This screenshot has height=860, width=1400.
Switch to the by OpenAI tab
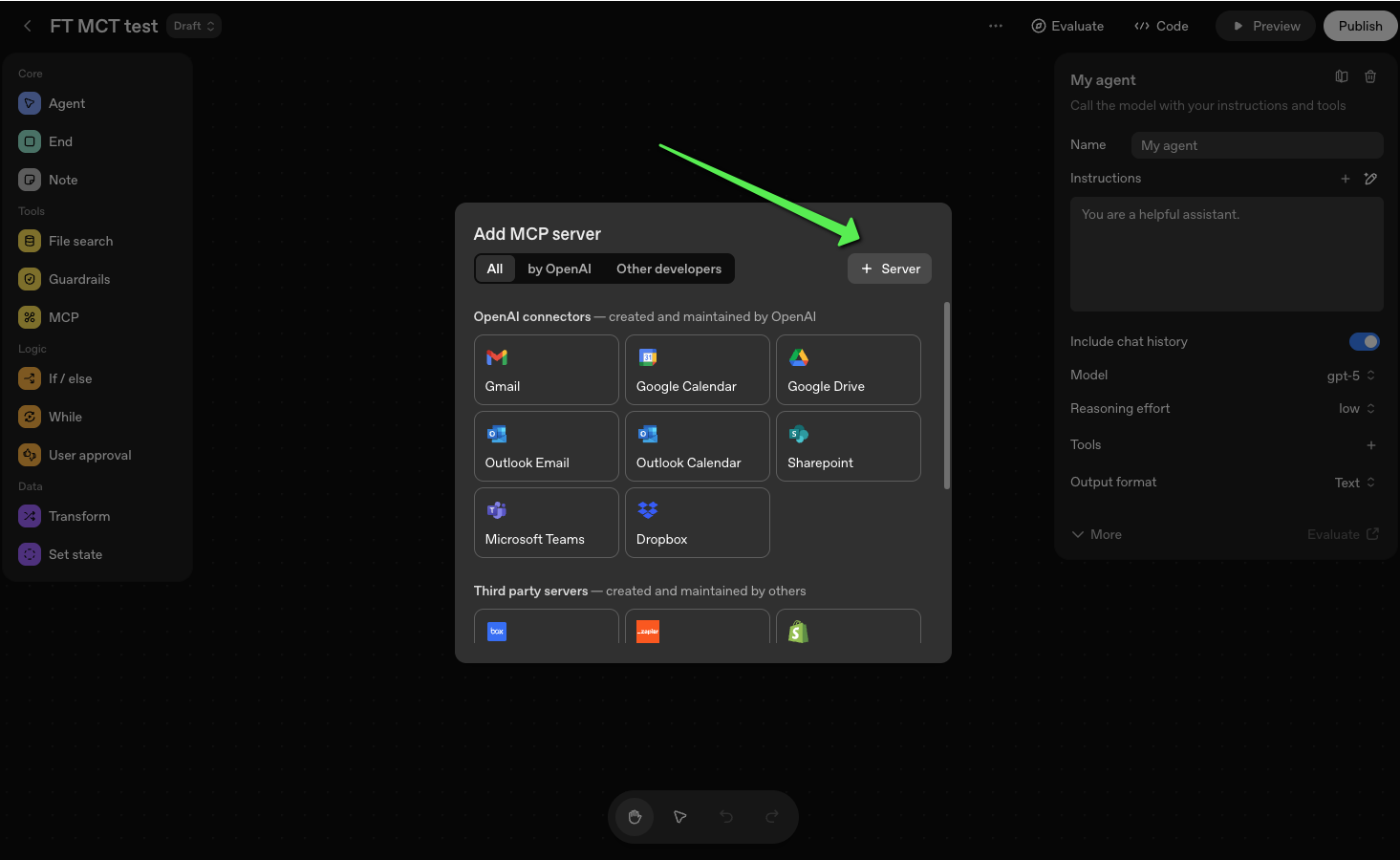[559, 269]
